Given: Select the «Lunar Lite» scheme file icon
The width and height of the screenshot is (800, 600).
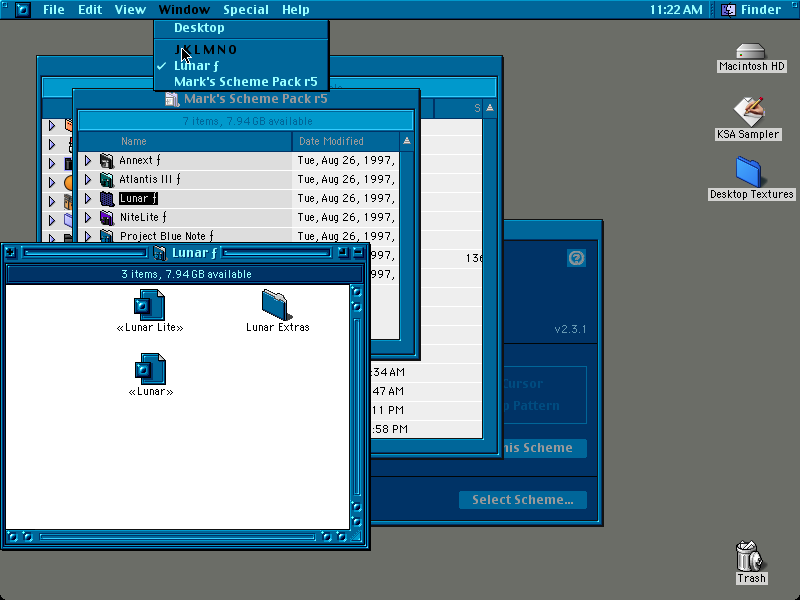Looking at the screenshot, I should click(149, 306).
